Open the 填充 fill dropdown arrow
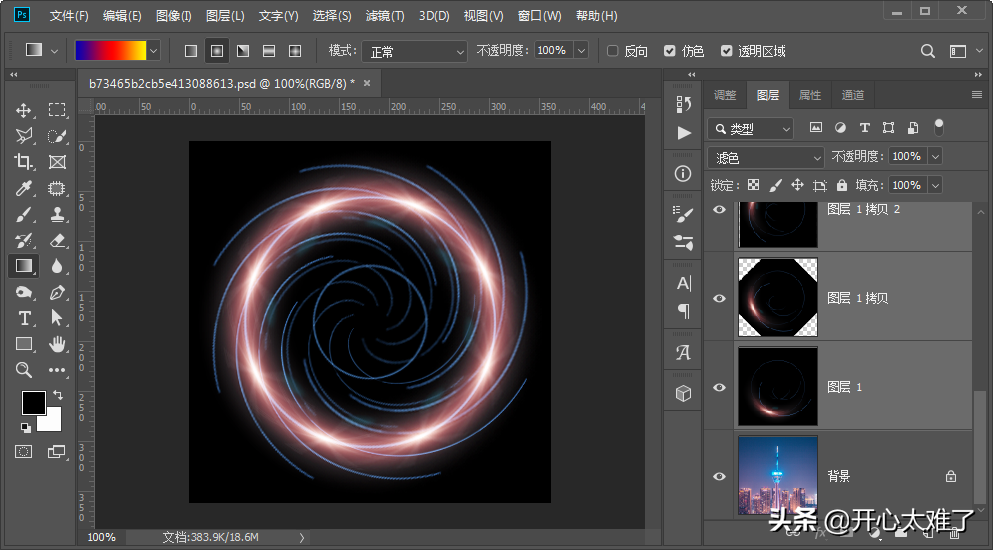The height and width of the screenshot is (550, 993). (935, 185)
